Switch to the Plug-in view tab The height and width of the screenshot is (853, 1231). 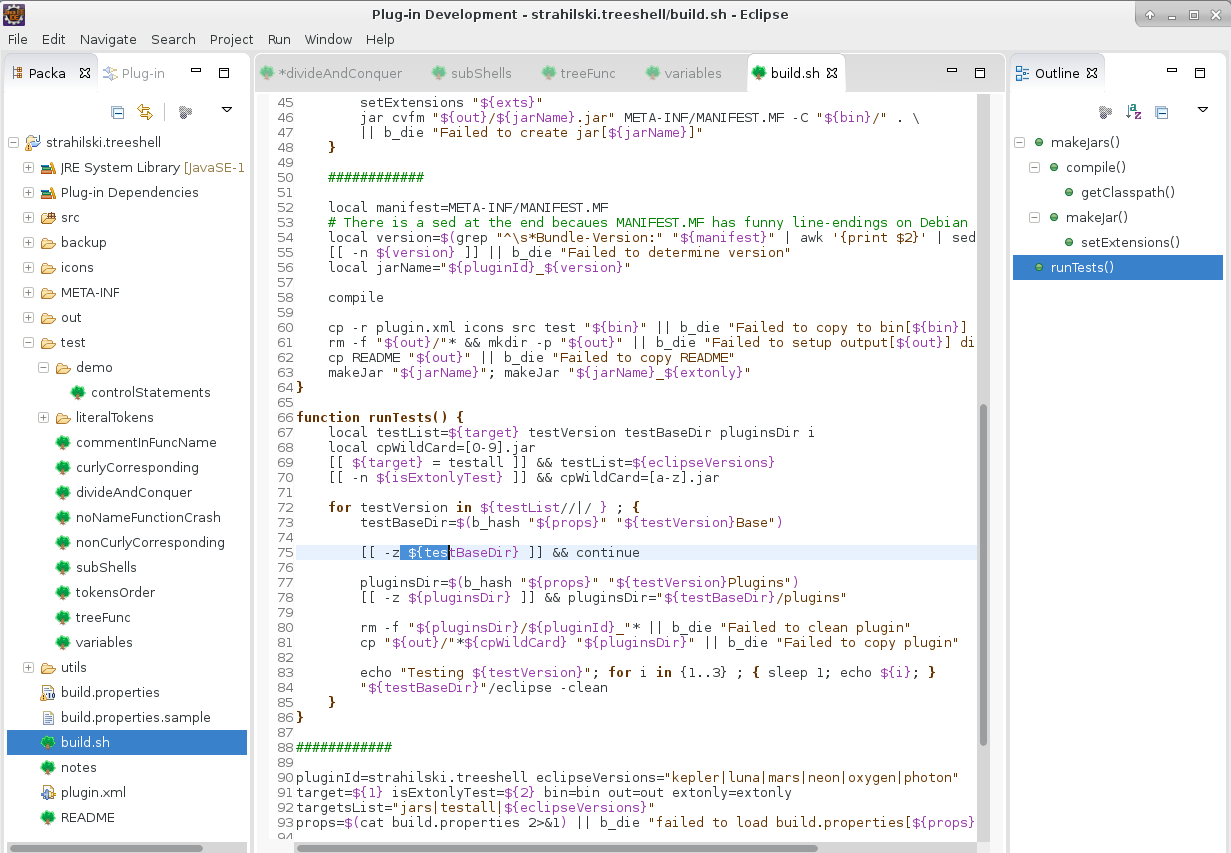tap(142, 73)
